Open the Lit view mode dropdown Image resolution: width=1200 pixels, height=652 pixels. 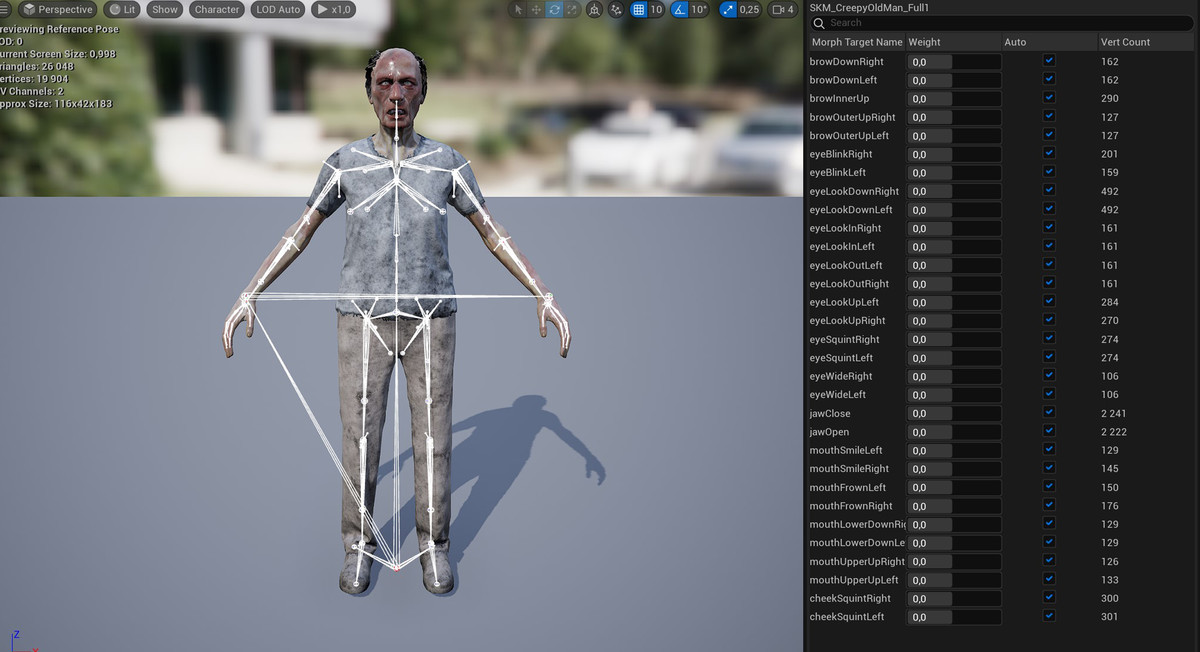pyautogui.click(x=122, y=9)
